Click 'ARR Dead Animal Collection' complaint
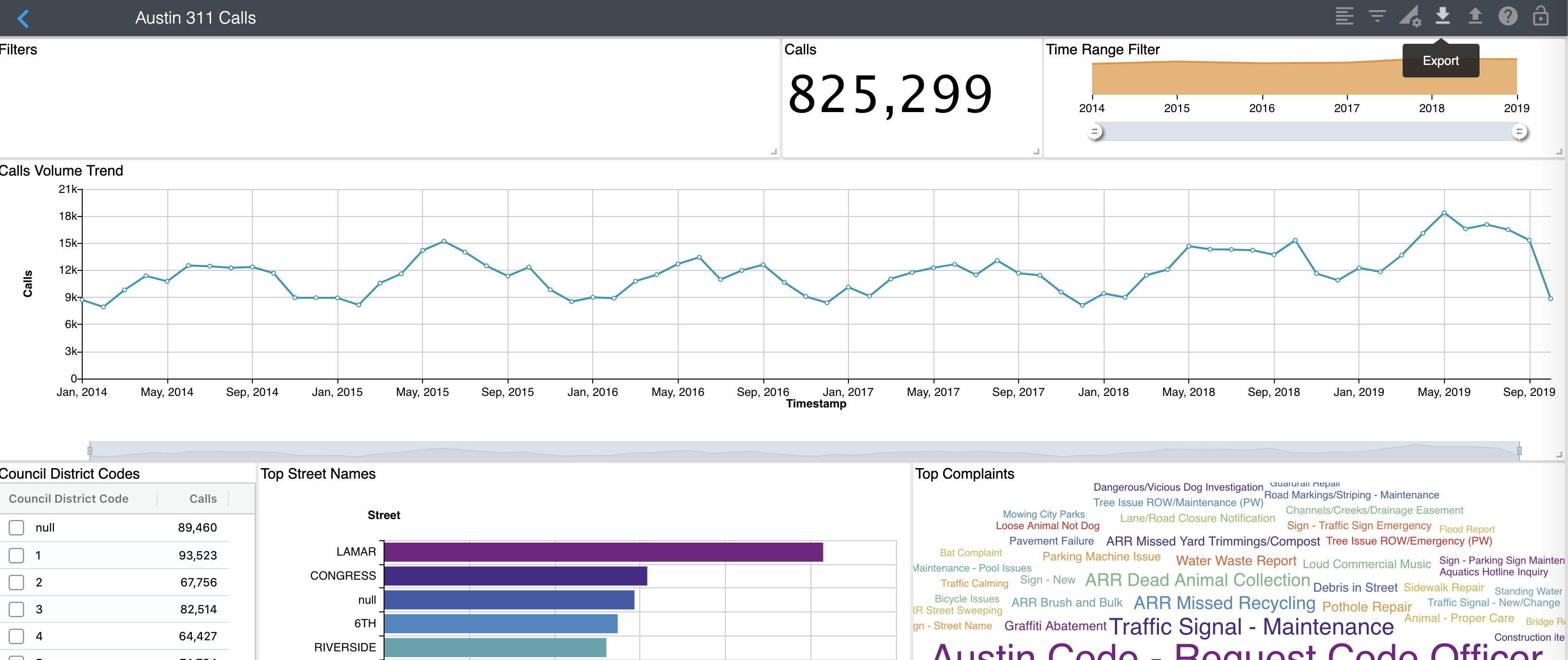This screenshot has width=1568, height=660. 1197,580
